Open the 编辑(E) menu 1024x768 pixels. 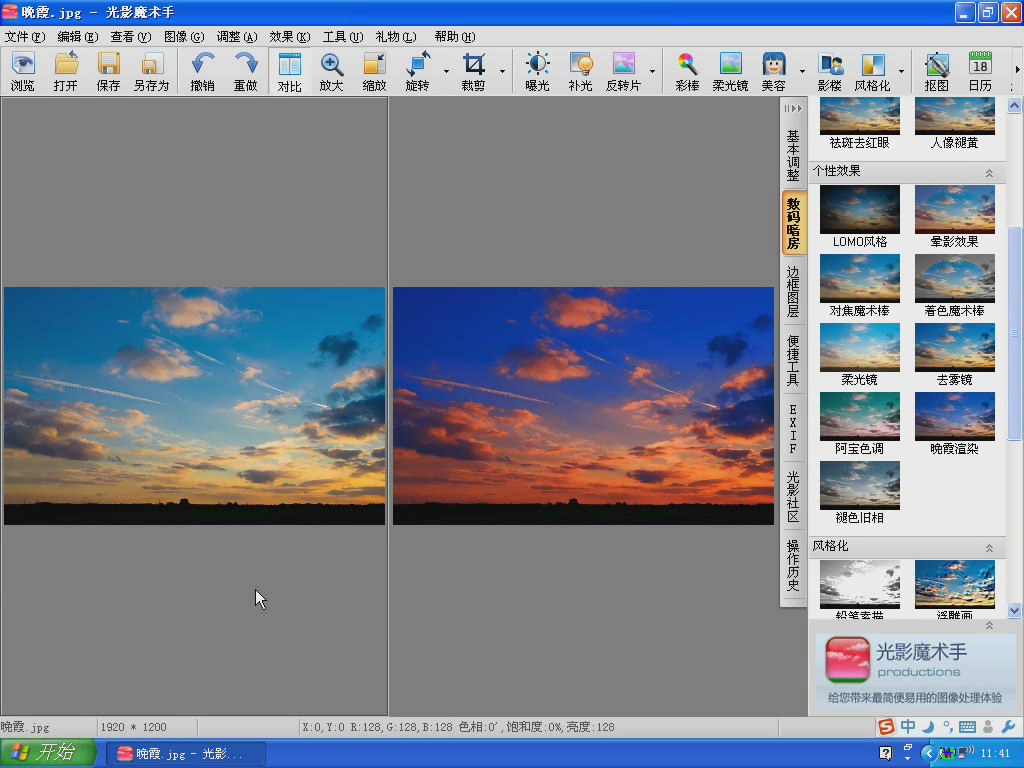tap(78, 37)
